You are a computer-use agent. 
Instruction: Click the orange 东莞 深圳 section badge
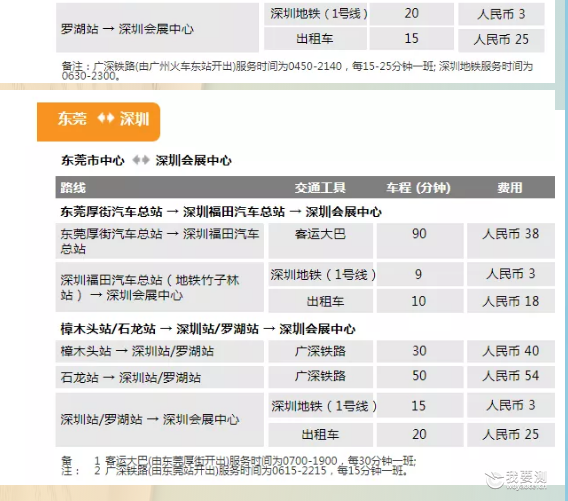click(x=99, y=122)
